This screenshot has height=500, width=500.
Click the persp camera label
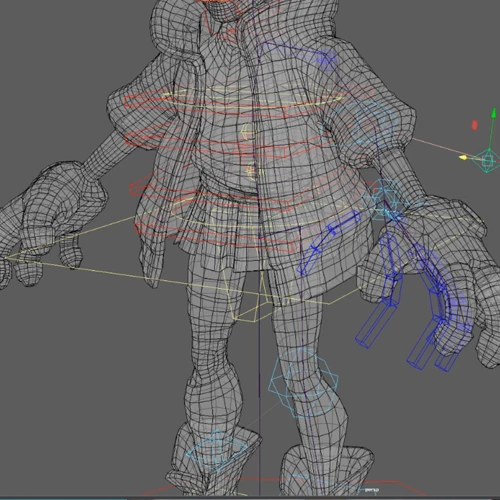371,490
